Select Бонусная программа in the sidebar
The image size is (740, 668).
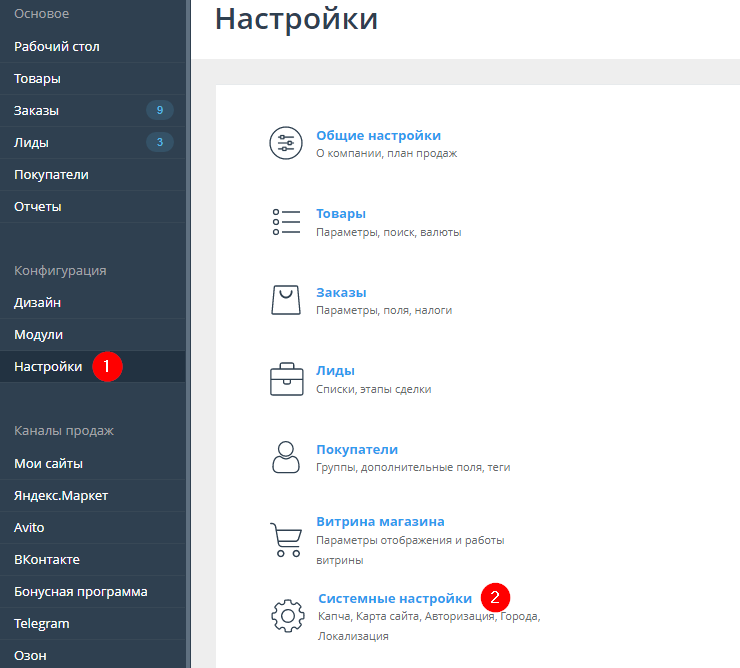pos(81,591)
